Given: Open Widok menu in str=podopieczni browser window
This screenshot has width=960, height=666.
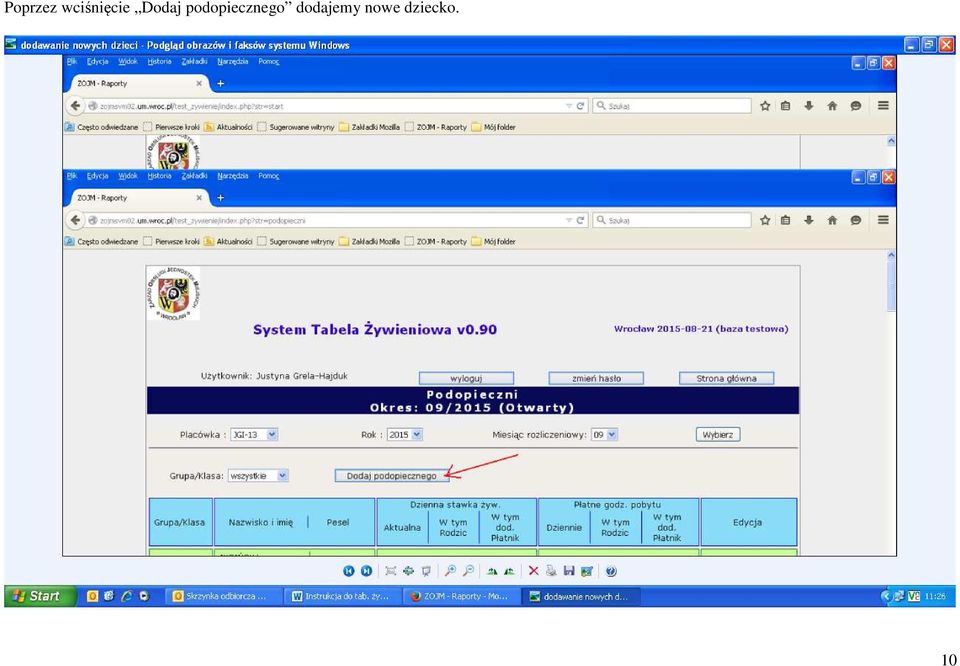Looking at the screenshot, I should coord(128,176).
